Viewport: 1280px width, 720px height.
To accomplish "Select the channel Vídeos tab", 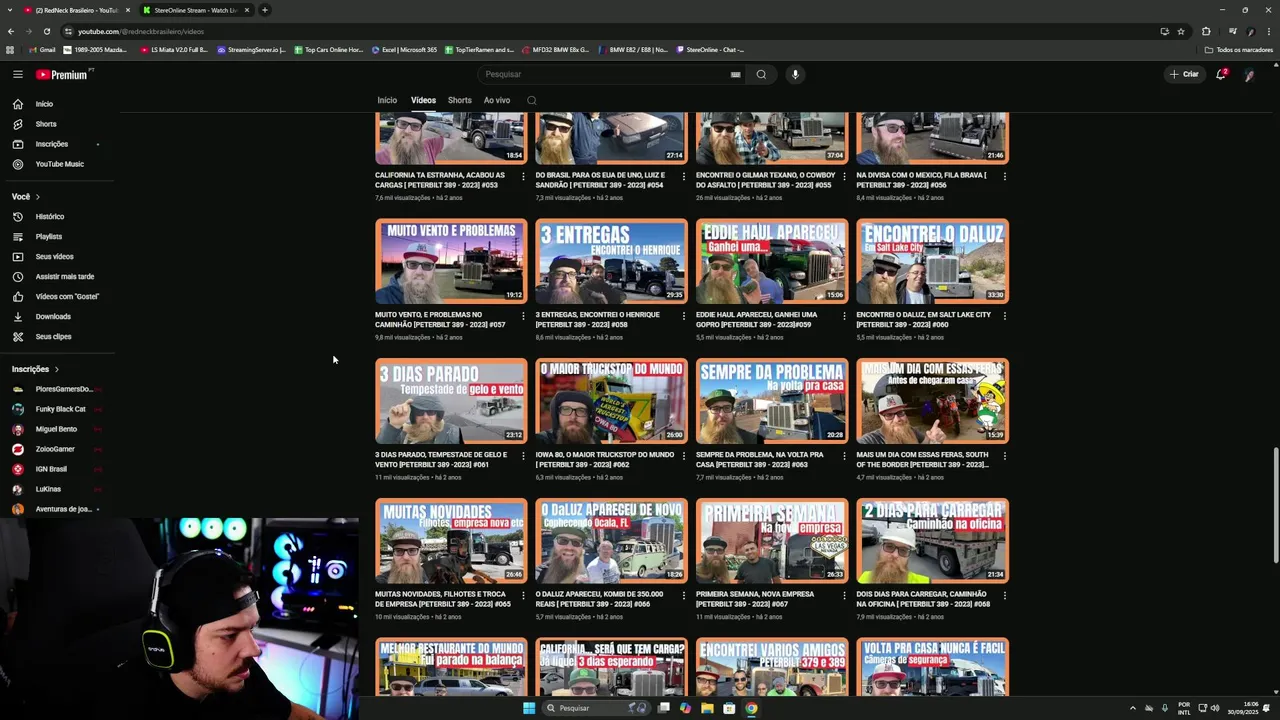I will pyautogui.click(x=423, y=100).
